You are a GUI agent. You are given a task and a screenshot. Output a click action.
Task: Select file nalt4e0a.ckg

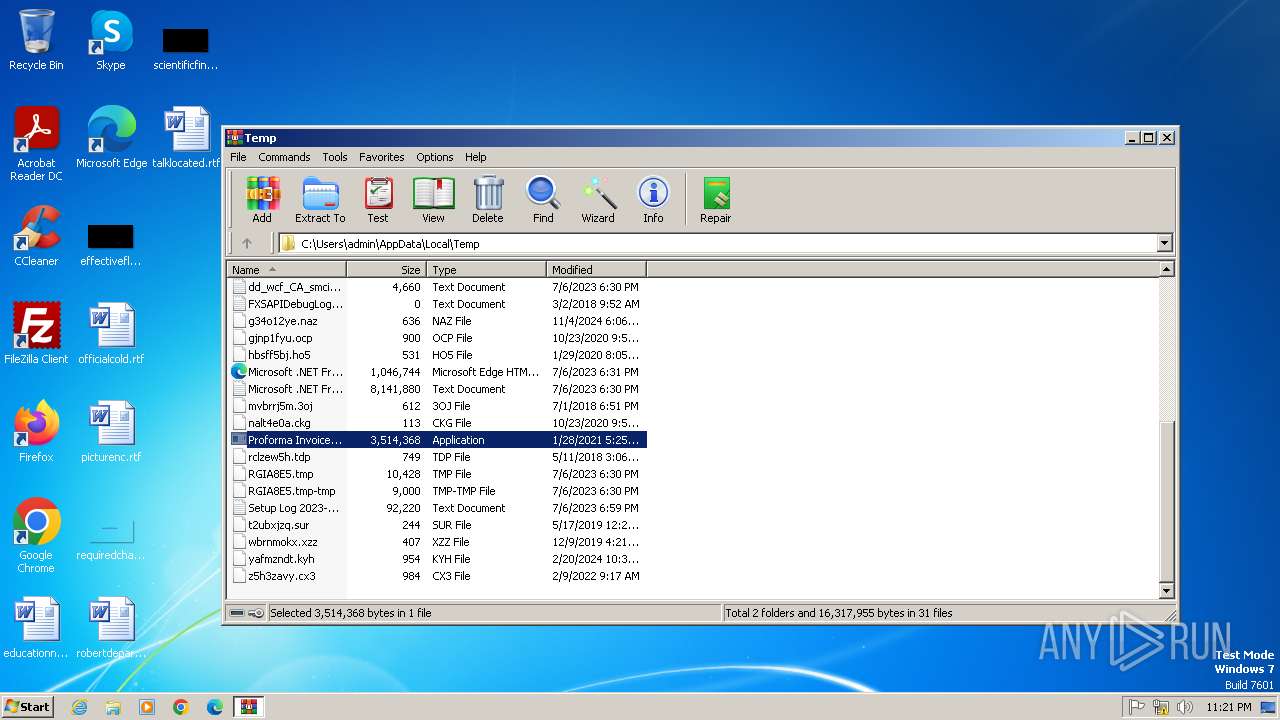coord(438,423)
